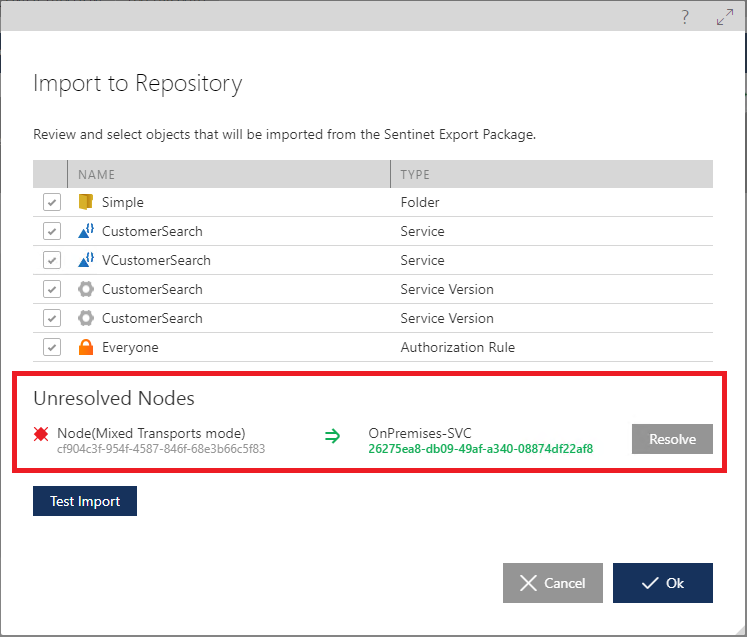Click the red unresolved node icon
The image size is (747, 637).
[41, 434]
